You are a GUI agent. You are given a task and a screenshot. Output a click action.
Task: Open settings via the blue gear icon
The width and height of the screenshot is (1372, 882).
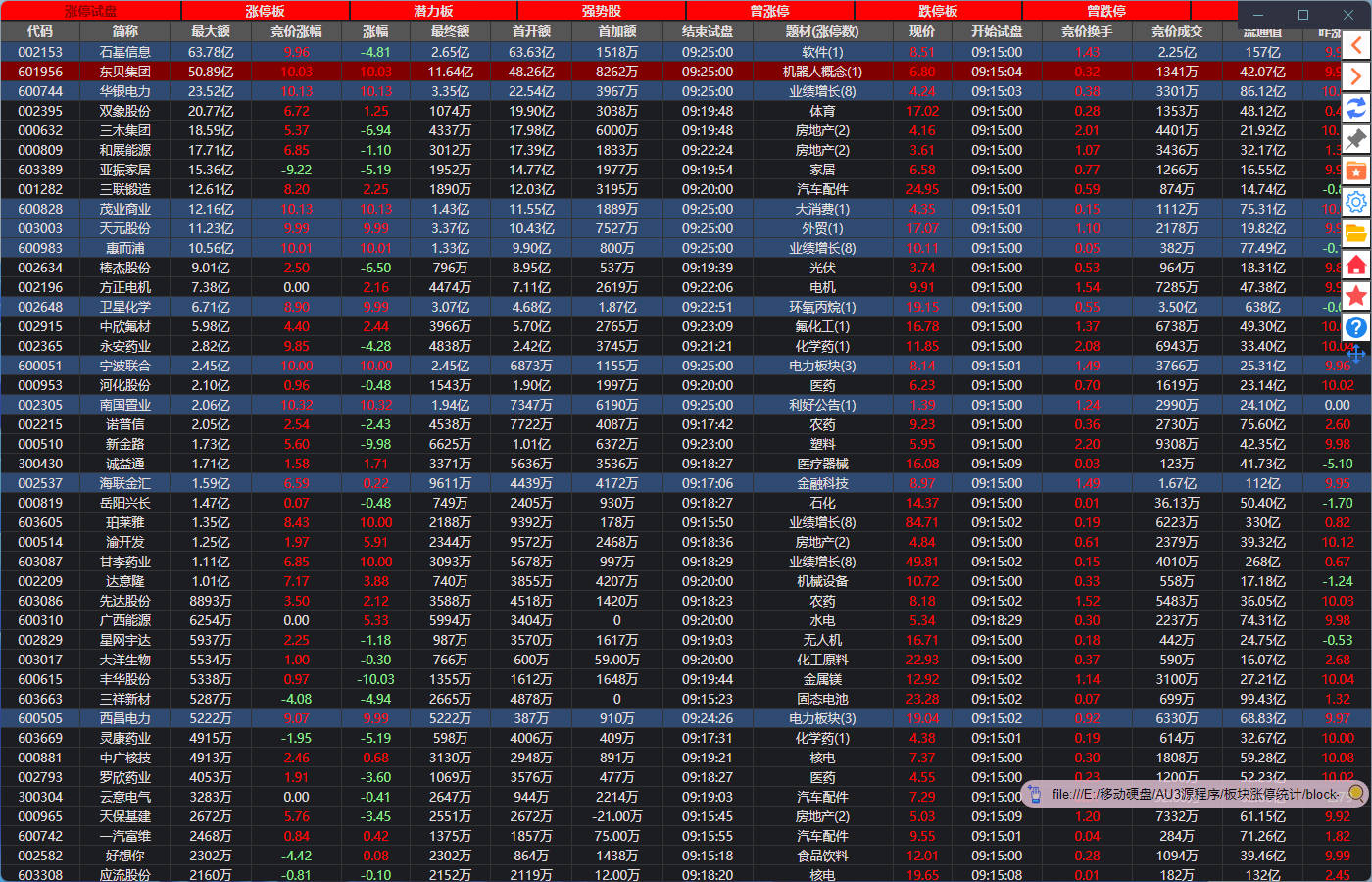coord(1356,202)
